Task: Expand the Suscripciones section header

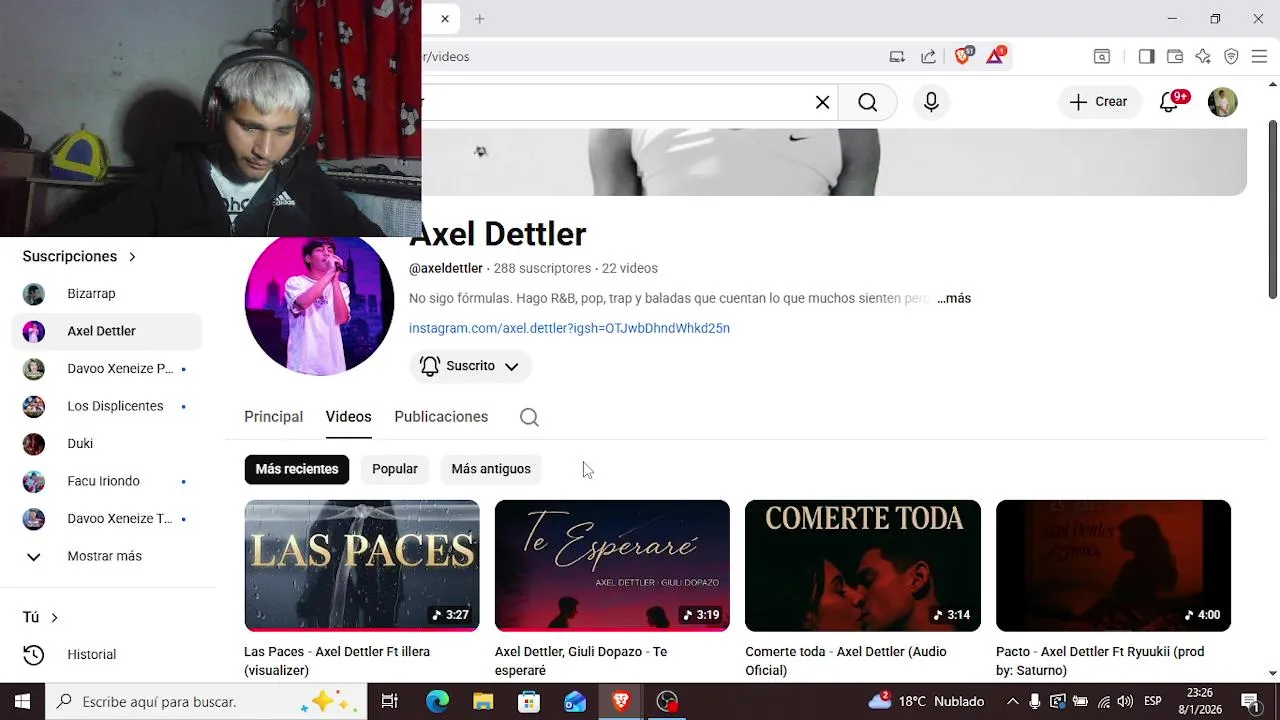Action: tap(79, 257)
